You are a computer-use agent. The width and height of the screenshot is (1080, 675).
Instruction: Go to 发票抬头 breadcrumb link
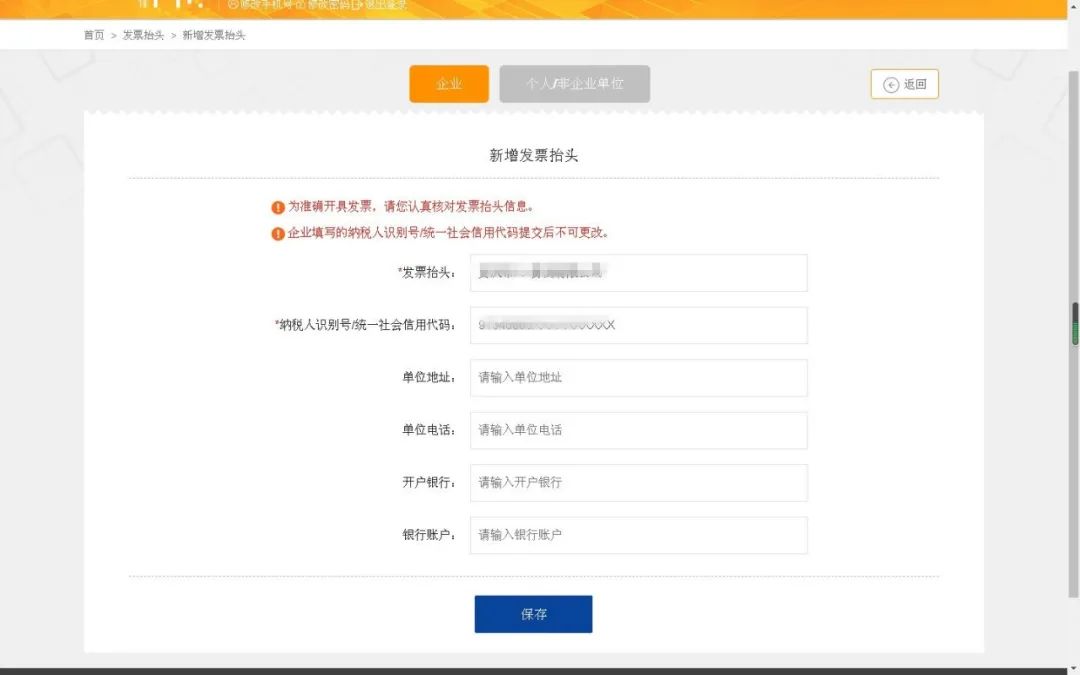point(143,35)
